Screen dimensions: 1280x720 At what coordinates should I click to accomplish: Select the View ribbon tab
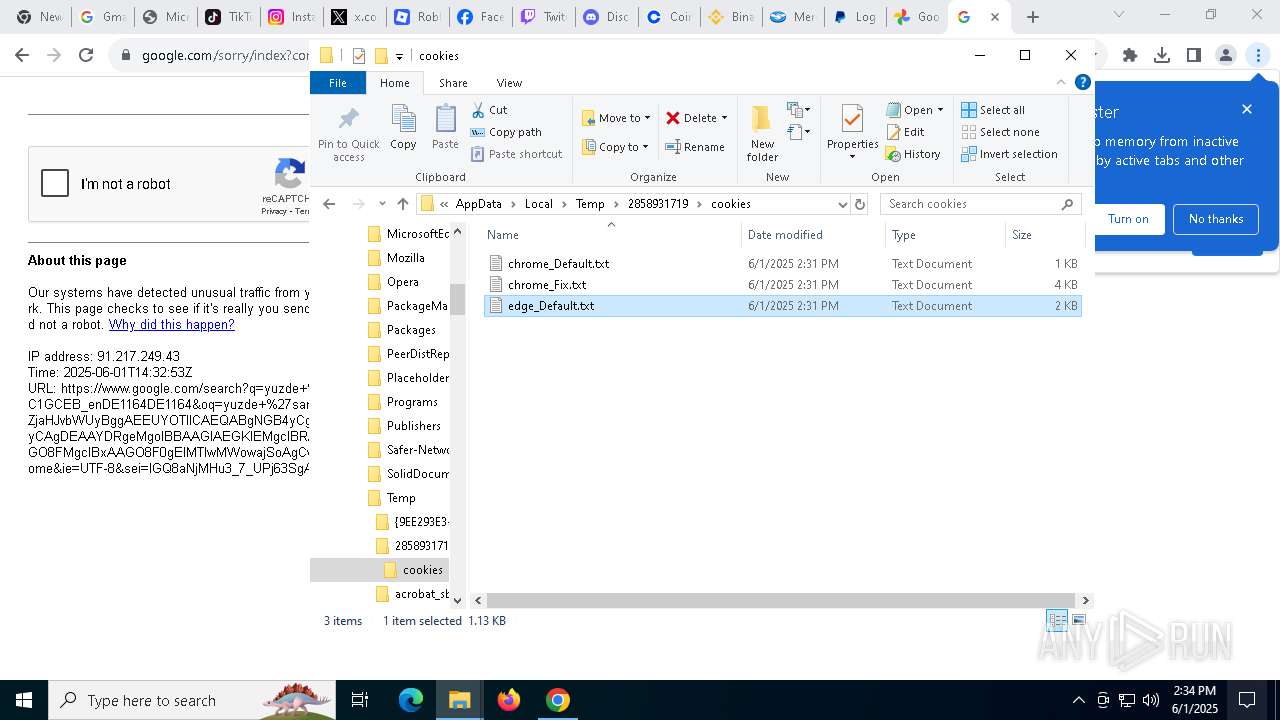click(x=509, y=83)
